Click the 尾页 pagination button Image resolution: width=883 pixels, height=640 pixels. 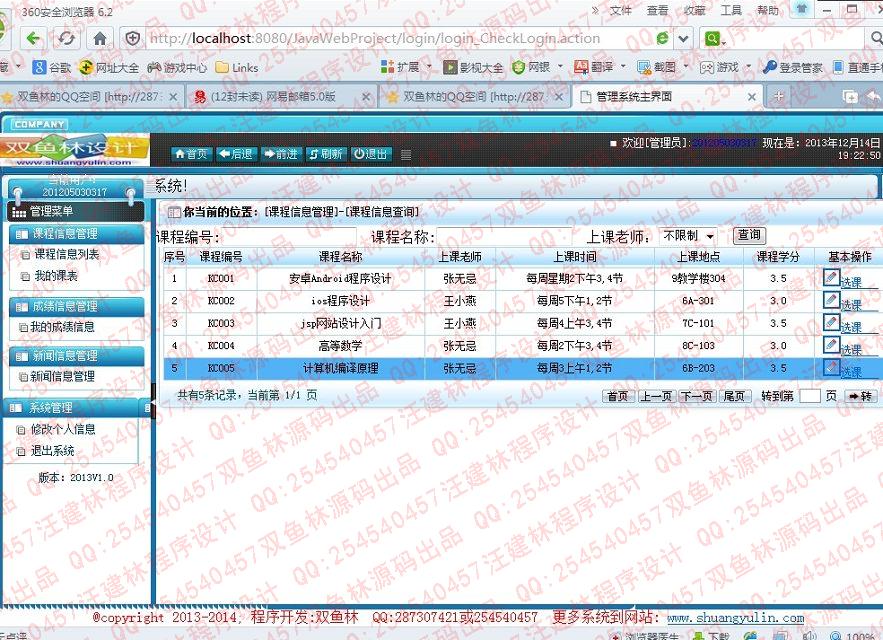pos(734,396)
